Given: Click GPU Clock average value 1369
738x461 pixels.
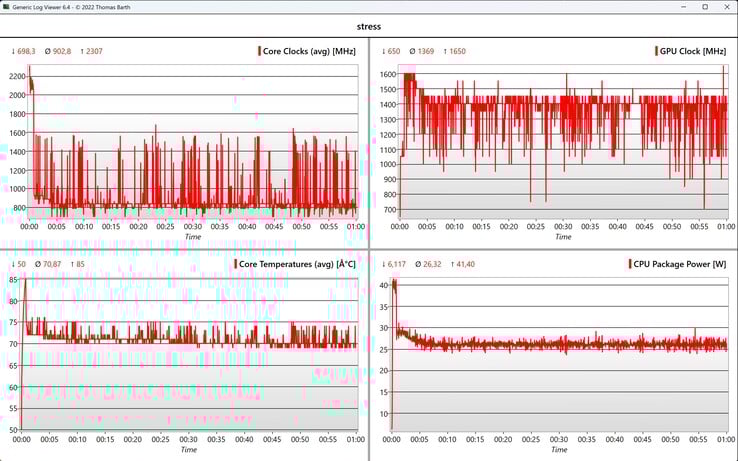Looking at the screenshot, I should [x=425, y=51].
